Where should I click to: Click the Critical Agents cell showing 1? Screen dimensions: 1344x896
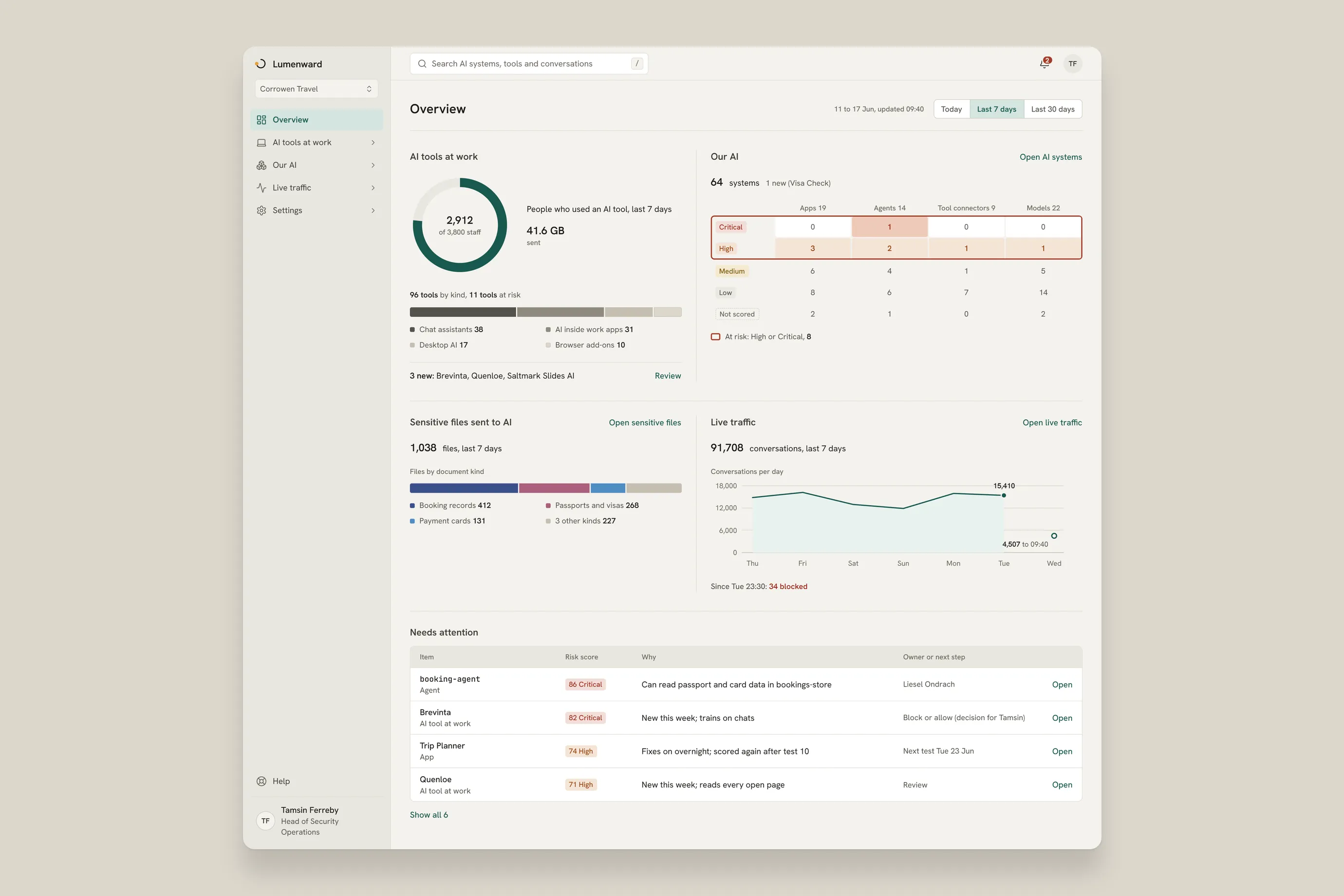pos(889,227)
